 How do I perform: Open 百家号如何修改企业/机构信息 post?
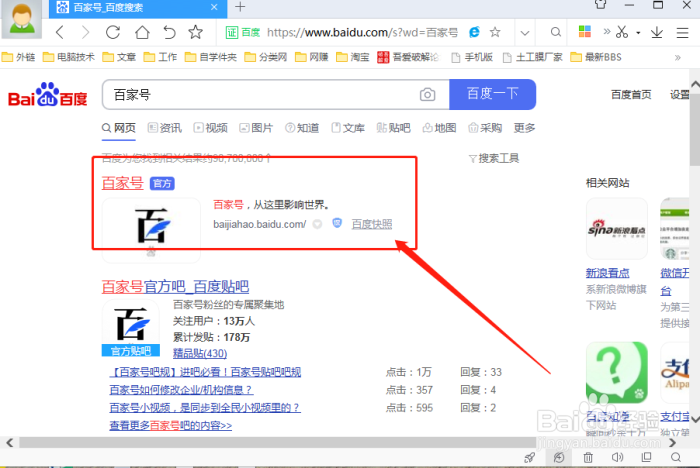pos(181,390)
